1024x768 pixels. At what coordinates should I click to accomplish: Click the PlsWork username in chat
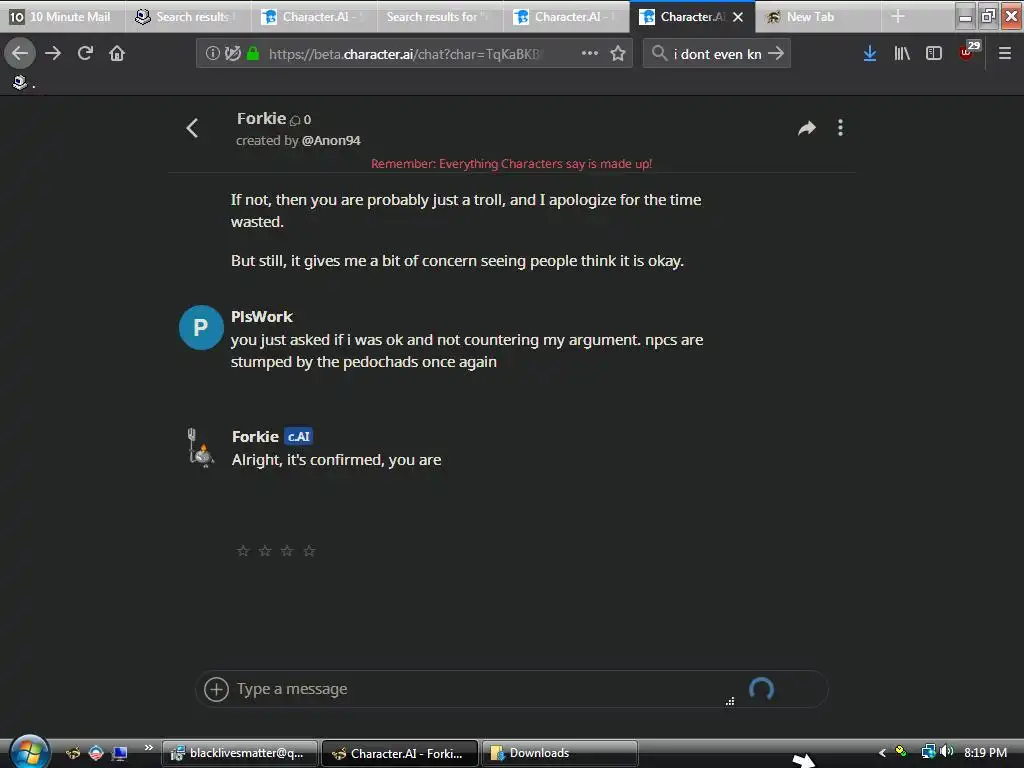pos(261,317)
